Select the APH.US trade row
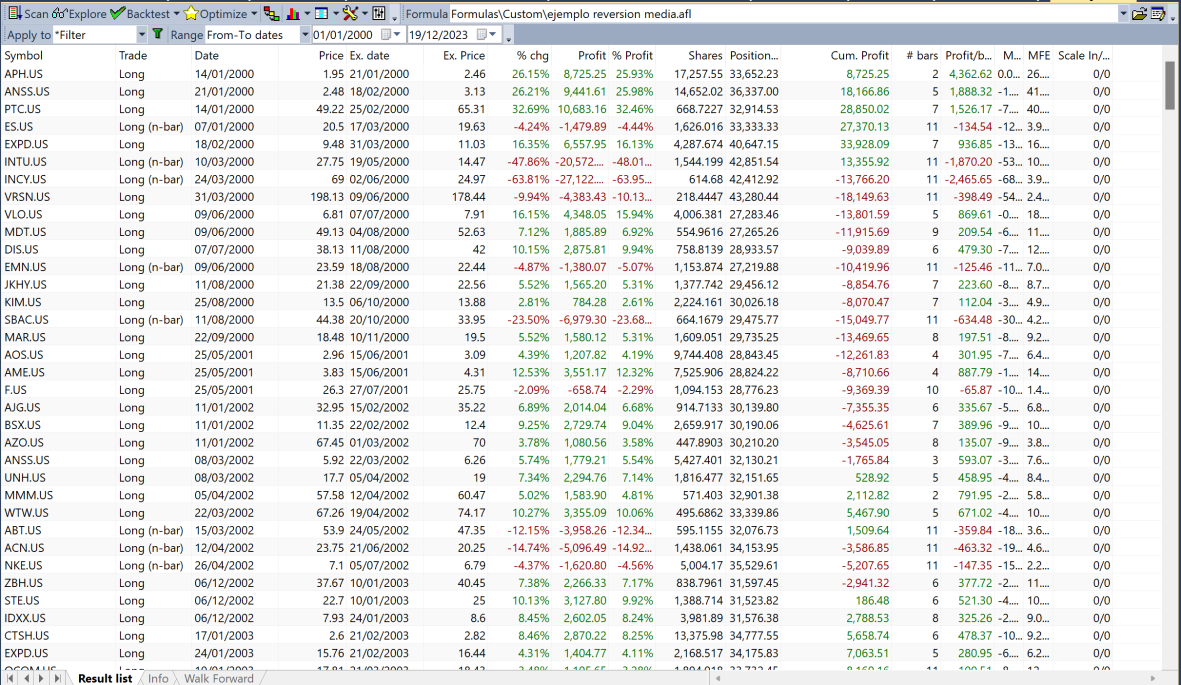The height and width of the screenshot is (685, 1181). pyautogui.click(x=557, y=74)
